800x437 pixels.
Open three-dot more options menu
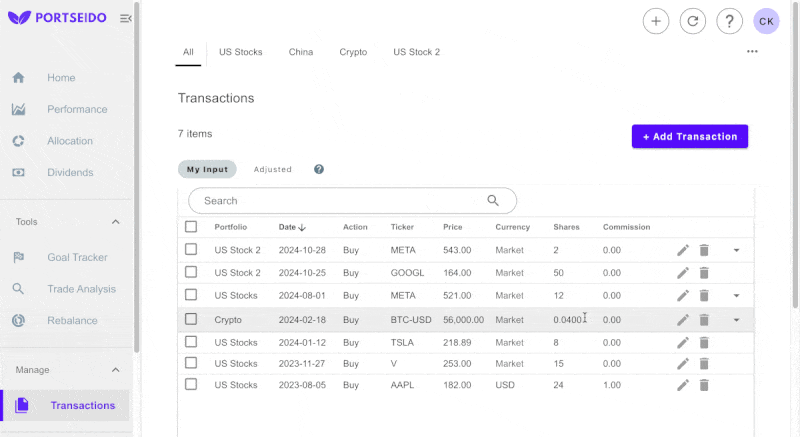click(x=752, y=52)
